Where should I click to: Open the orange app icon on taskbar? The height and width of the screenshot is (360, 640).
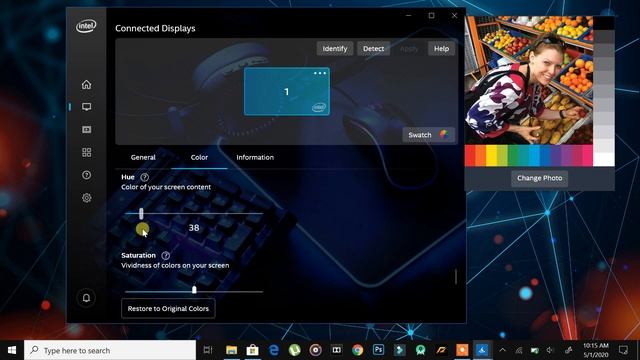[462, 350]
